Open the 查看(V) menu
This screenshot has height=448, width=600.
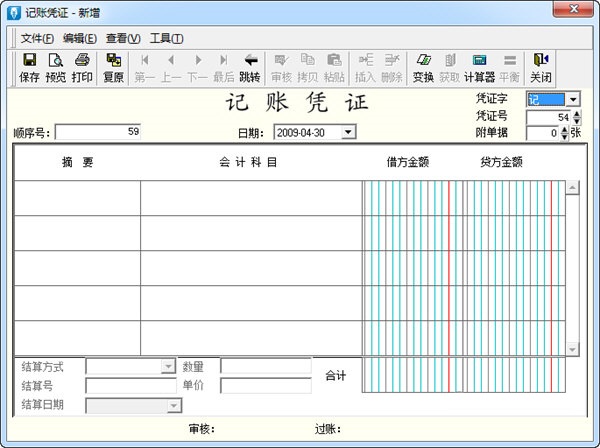click(x=123, y=38)
